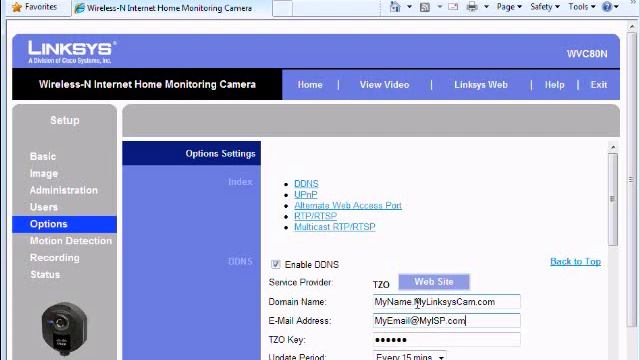The width and height of the screenshot is (640, 360).
Task: Jump to the Multicast RTP/RTSP link
Action: [335, 227]
